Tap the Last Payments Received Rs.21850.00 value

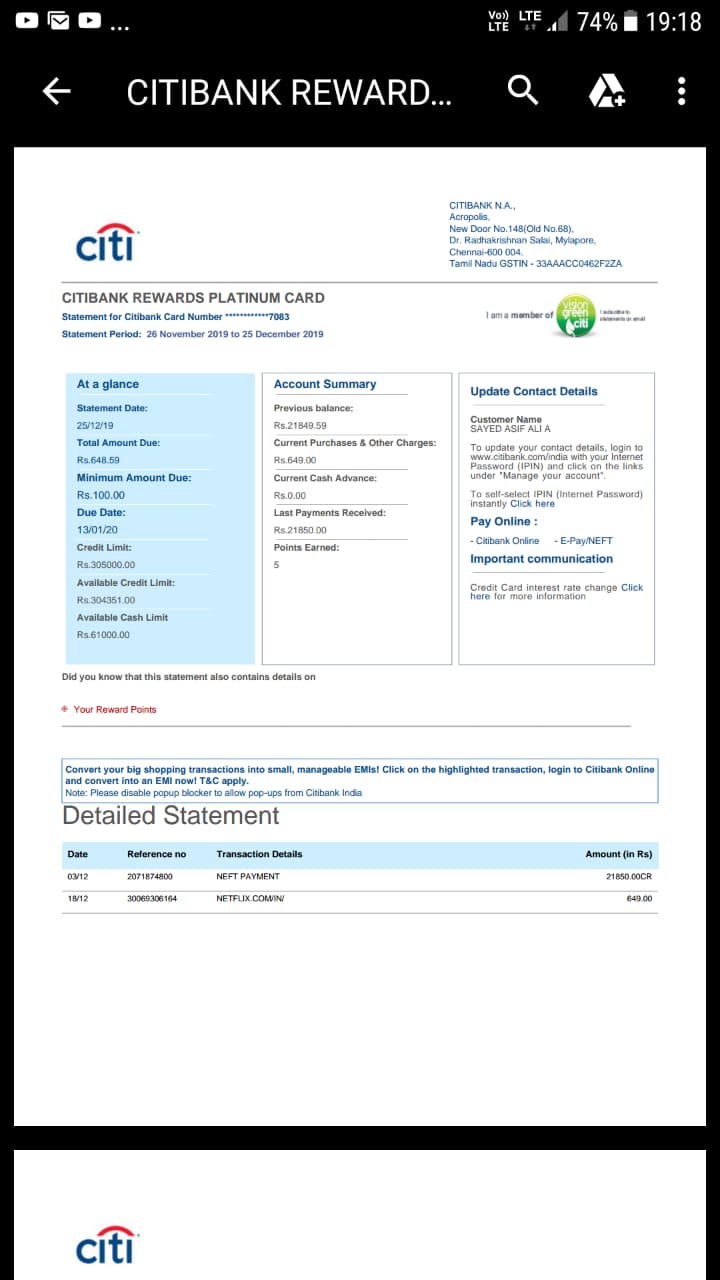[300, 530]
